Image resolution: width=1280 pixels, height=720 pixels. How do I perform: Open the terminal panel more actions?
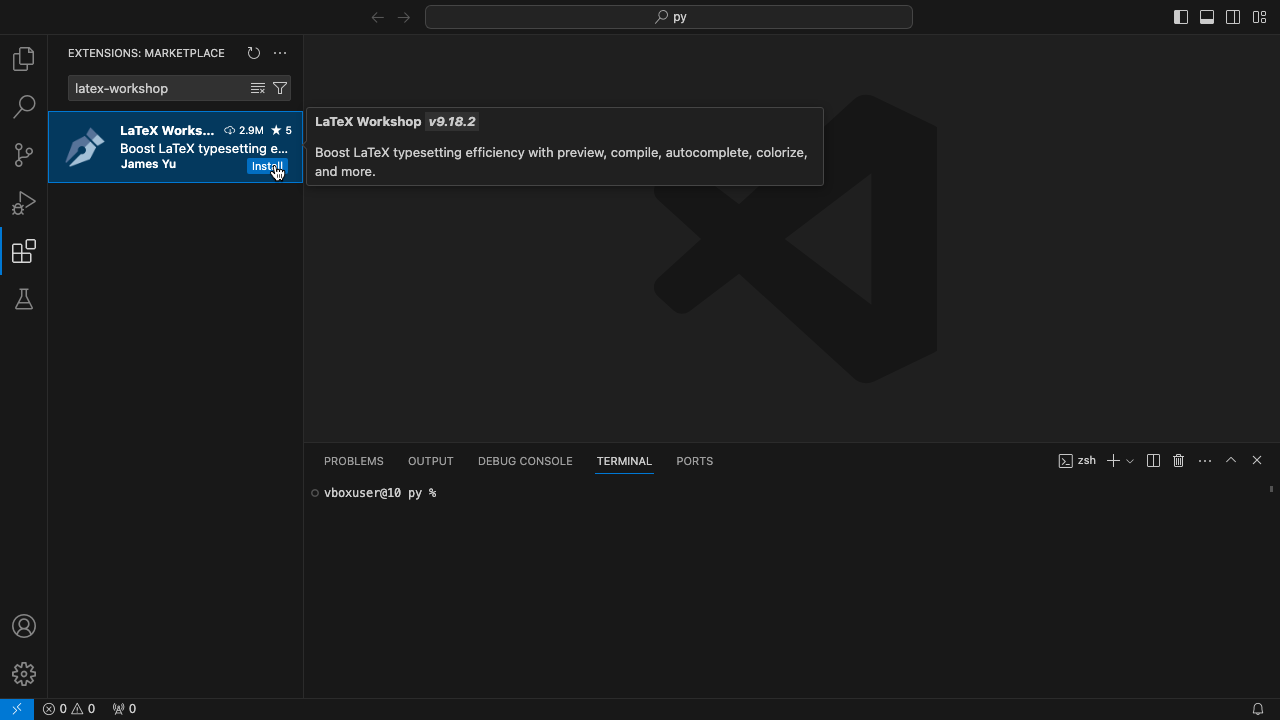coord(1205,461)
